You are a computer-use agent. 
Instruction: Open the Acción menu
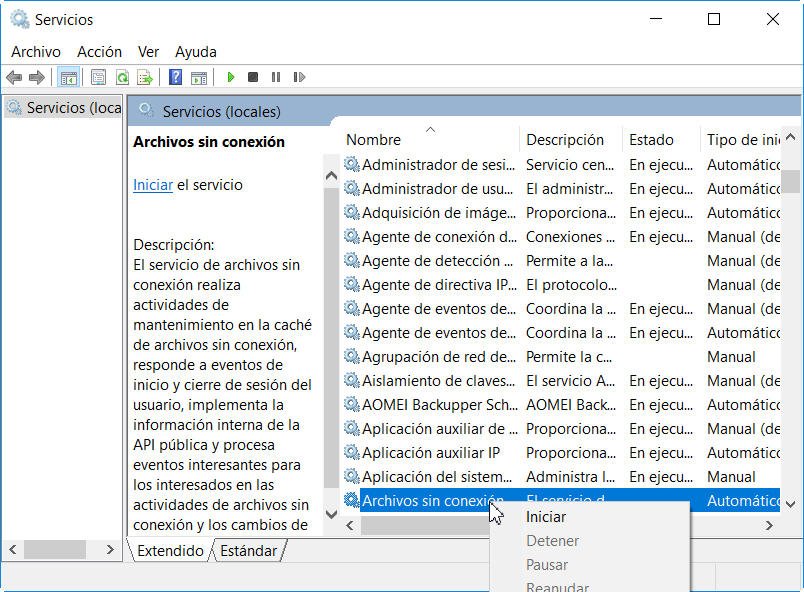(x=99, y=52)
